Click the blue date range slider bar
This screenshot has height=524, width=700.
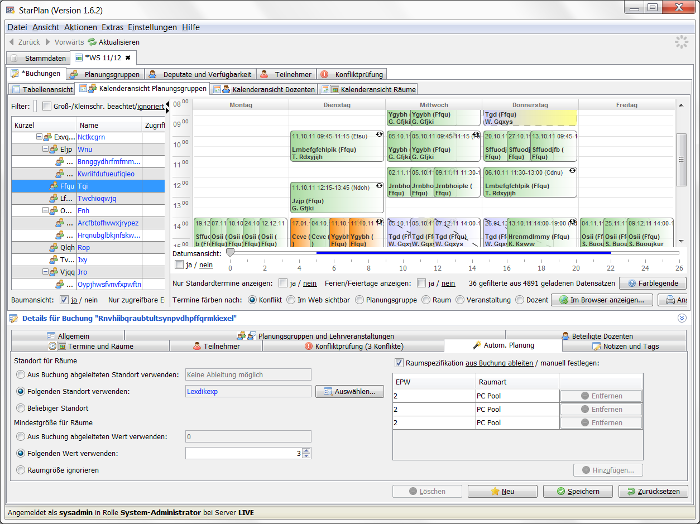pos(463,253)
